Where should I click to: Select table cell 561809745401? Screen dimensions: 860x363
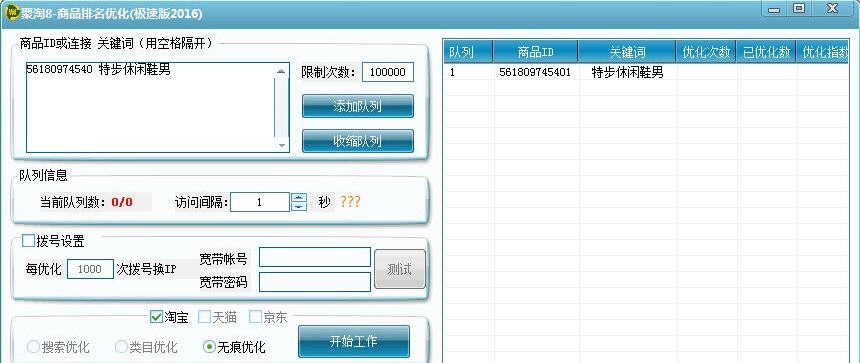535,72
